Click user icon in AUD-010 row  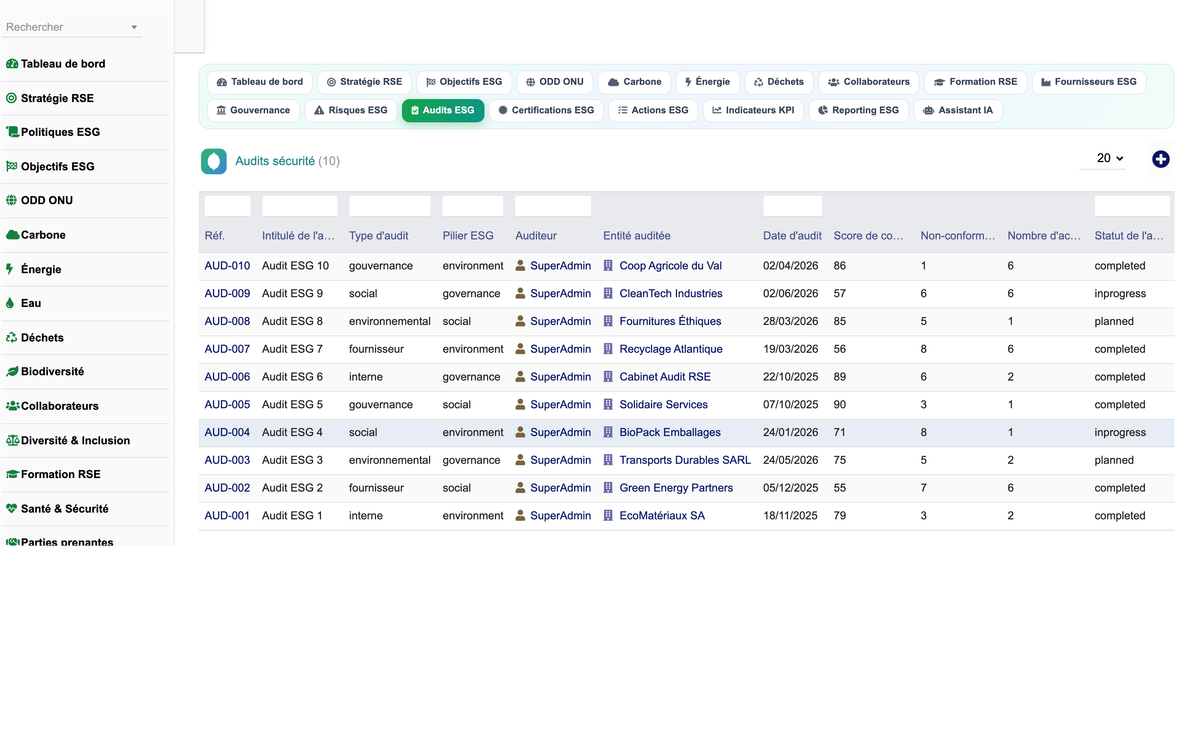pos(520,266)
